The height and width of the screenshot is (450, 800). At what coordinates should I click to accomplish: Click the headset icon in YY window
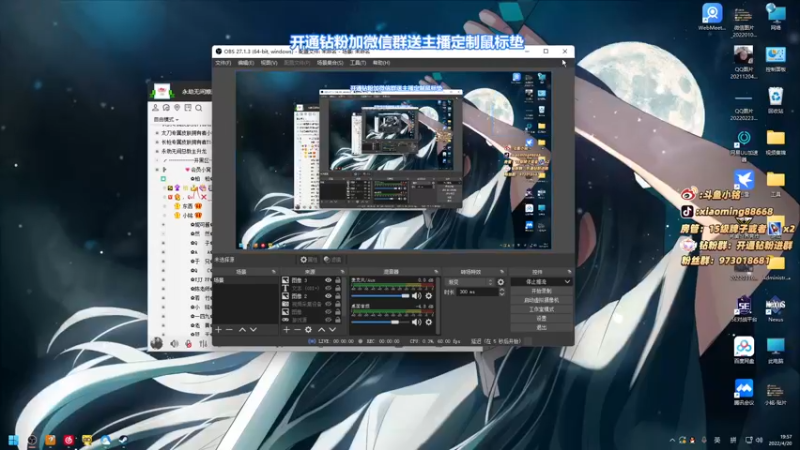(166, 108)
